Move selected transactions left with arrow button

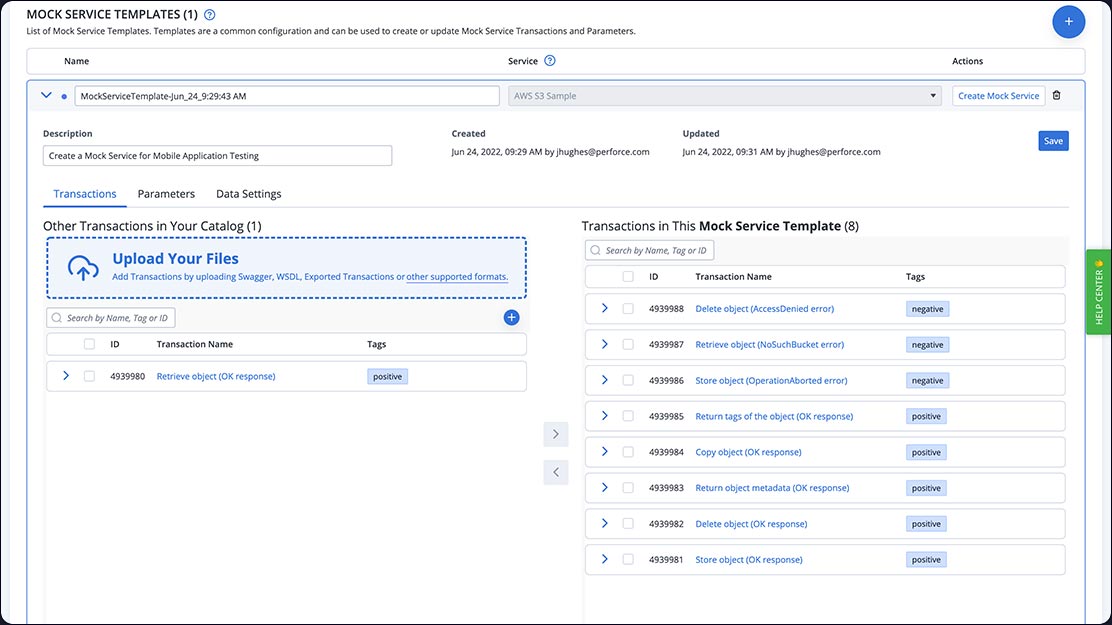556,472
